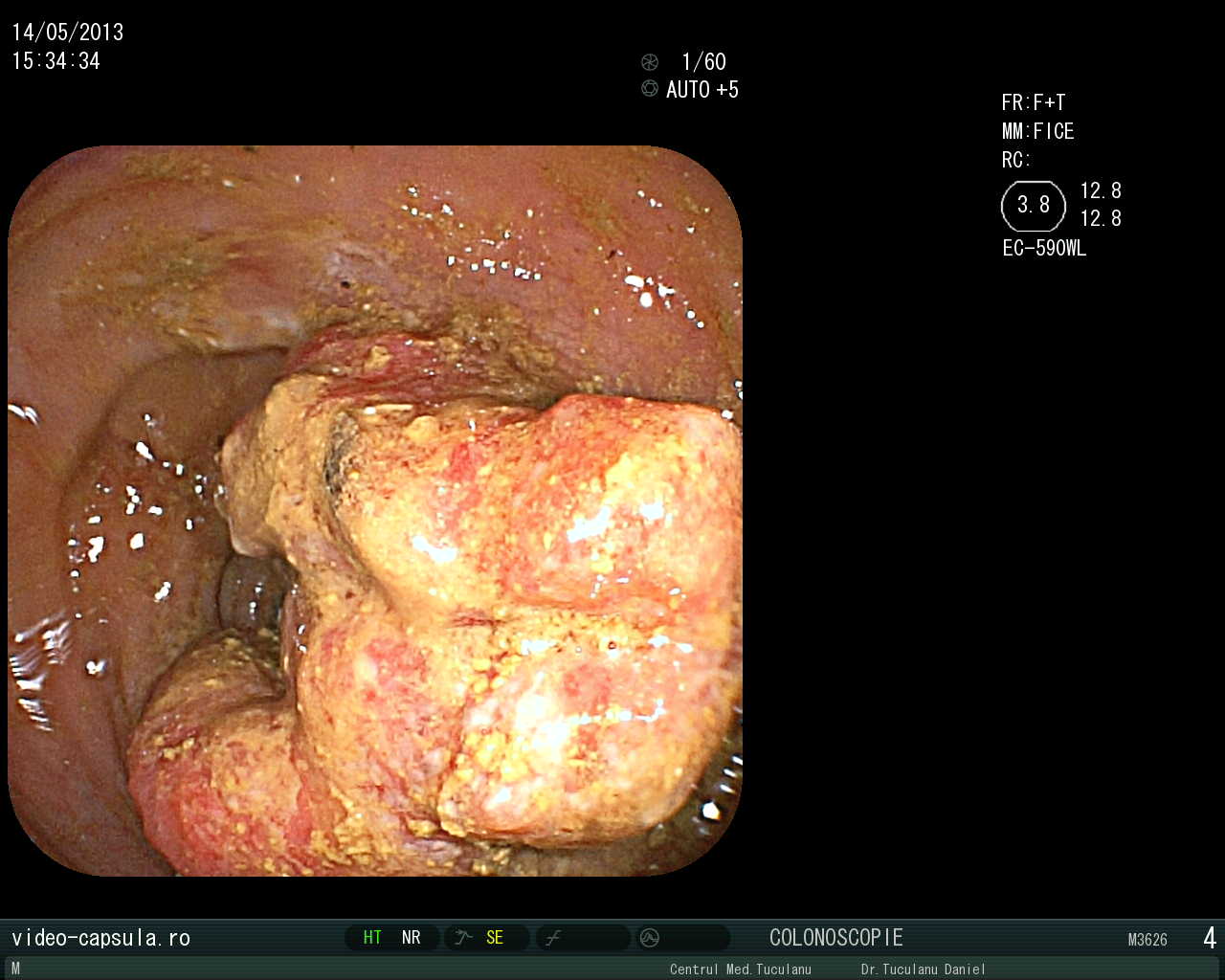This screenshot has height=980, width=1225.
Task: Click the Dr. Tuculanu Daniel name field
Action: 923,969
